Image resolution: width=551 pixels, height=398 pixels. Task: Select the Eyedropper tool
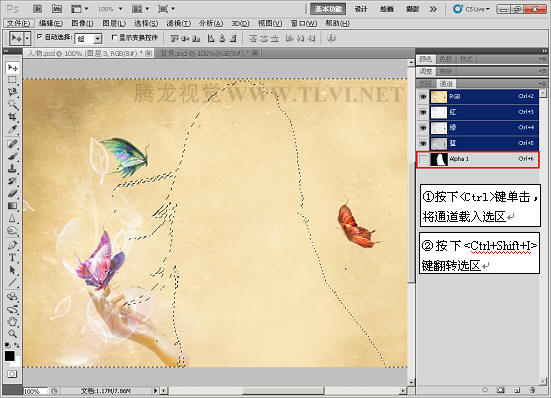[x=13, y=129]
